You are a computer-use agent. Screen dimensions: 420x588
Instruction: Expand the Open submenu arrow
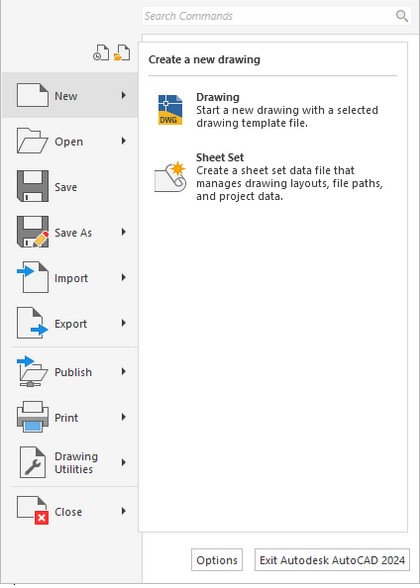point(123,141)
